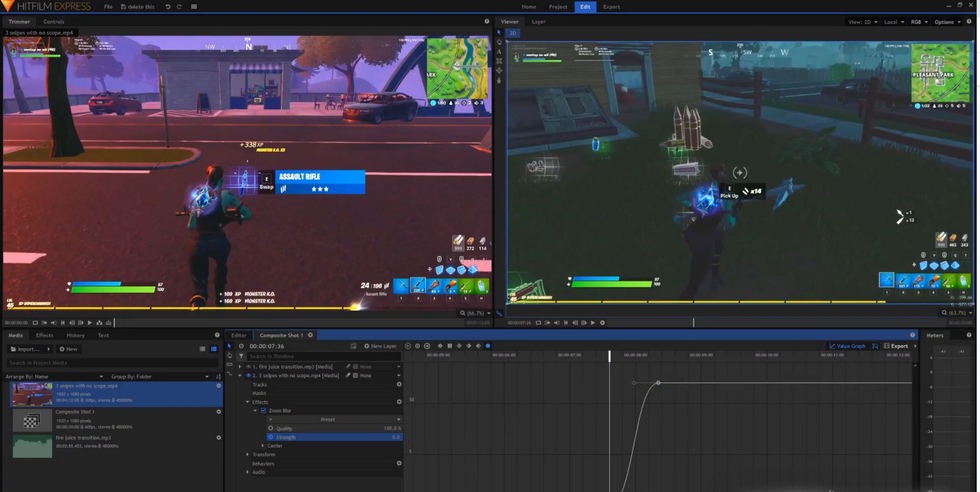Switch to the Editor timeline tab
Viewport: 980px width, 492px height.
pos(239,335)
